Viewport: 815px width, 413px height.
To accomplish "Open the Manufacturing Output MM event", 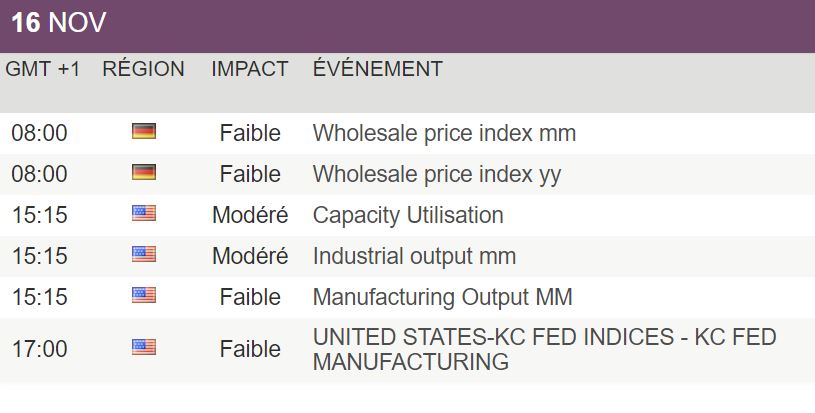I will 442,298.
